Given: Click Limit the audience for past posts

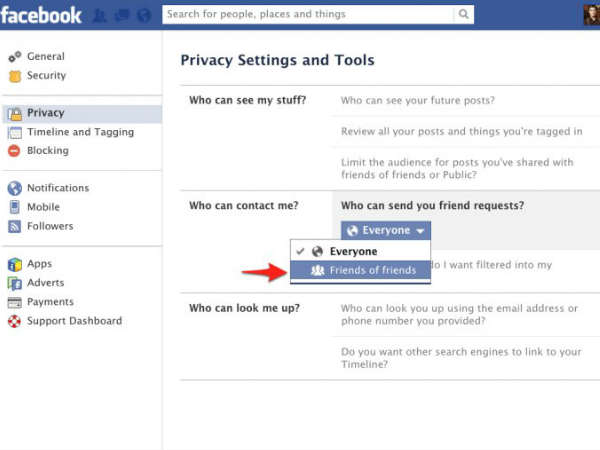Looking at the screenshot, I should [457, 168].
